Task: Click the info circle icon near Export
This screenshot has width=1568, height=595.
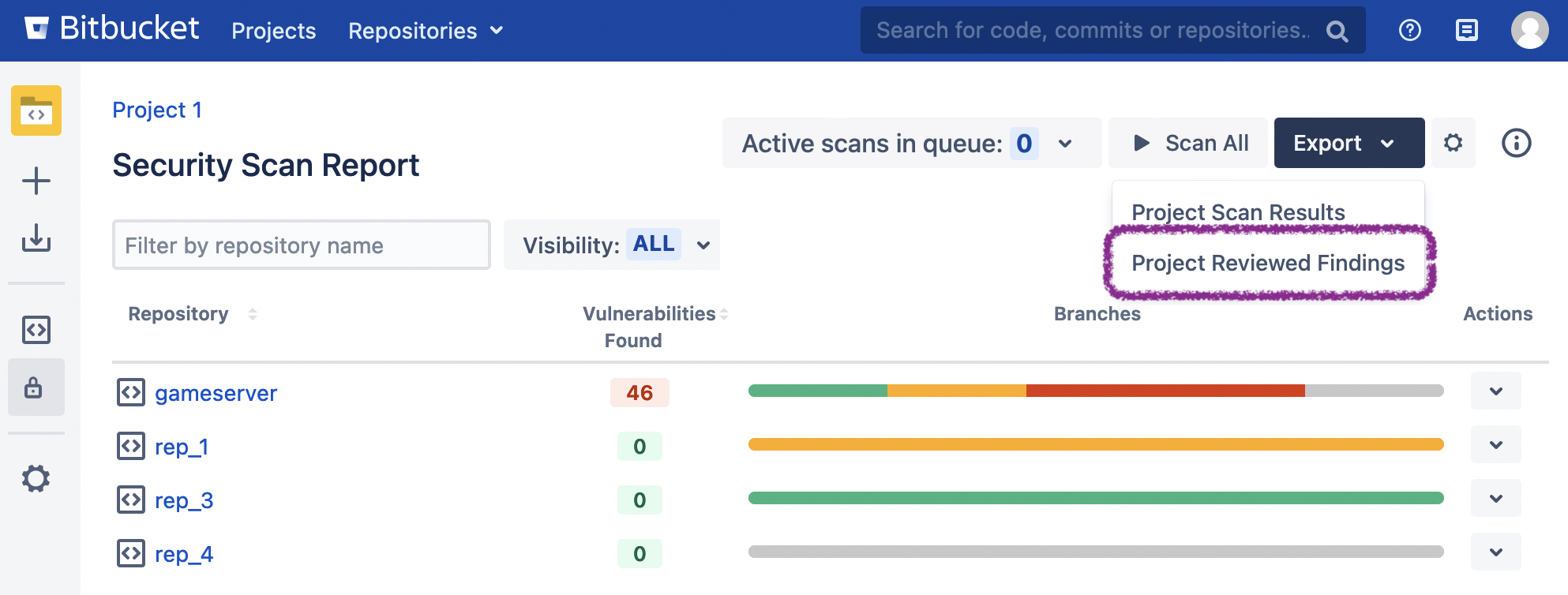Action: [x=1516, y=143]
